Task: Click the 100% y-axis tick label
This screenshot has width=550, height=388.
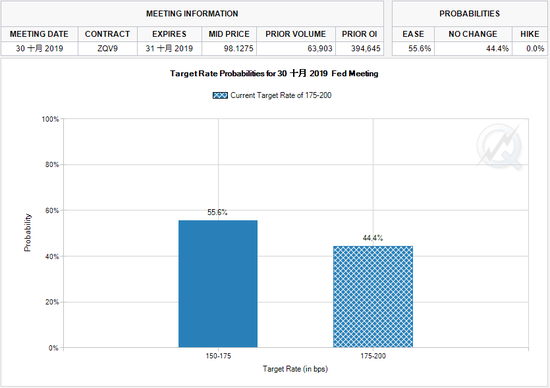Action: [x=51, y=119]
